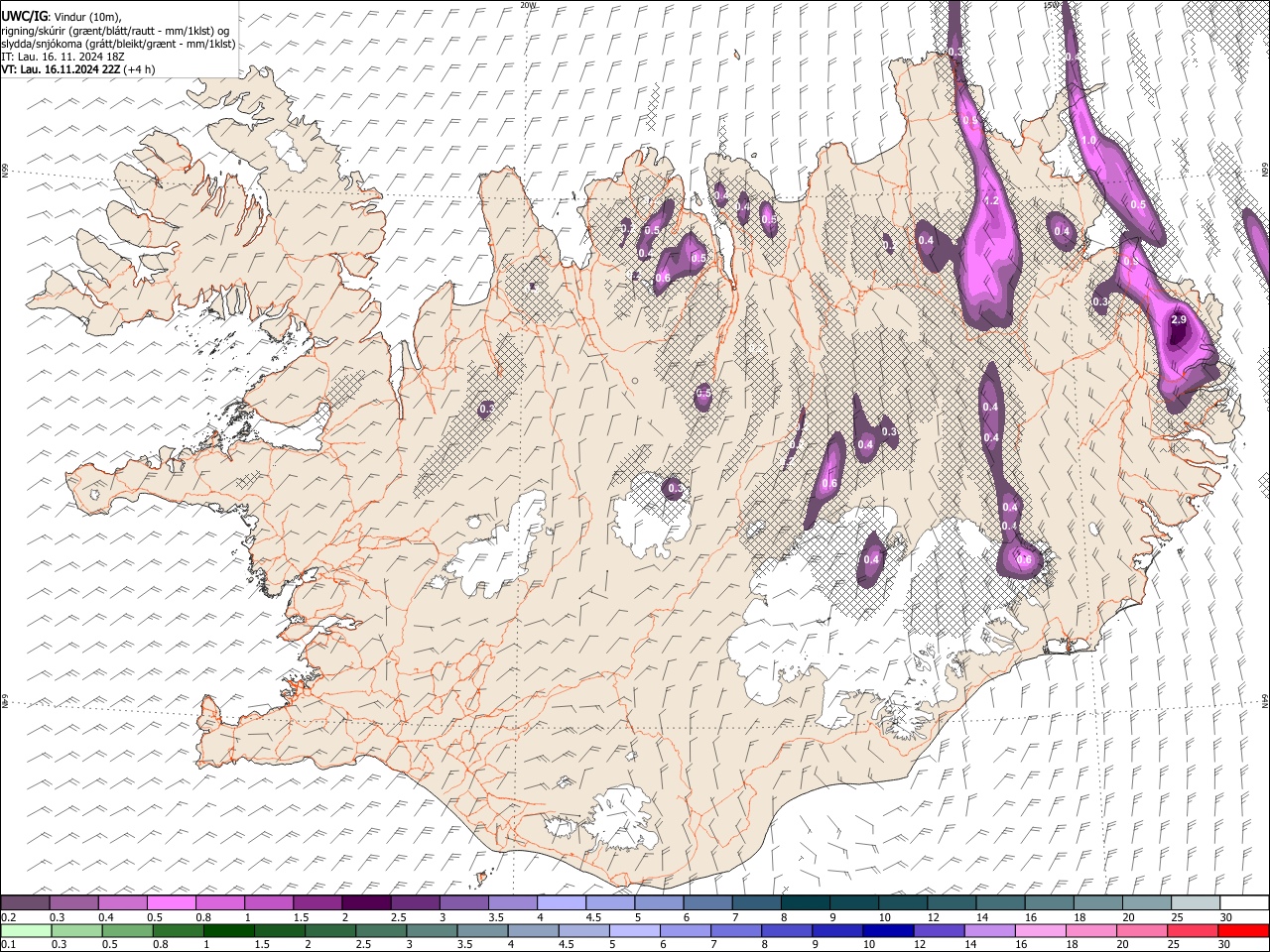
Task: Pick the rain legend swatch starting at 25
Action: [x=1194, y=930]
